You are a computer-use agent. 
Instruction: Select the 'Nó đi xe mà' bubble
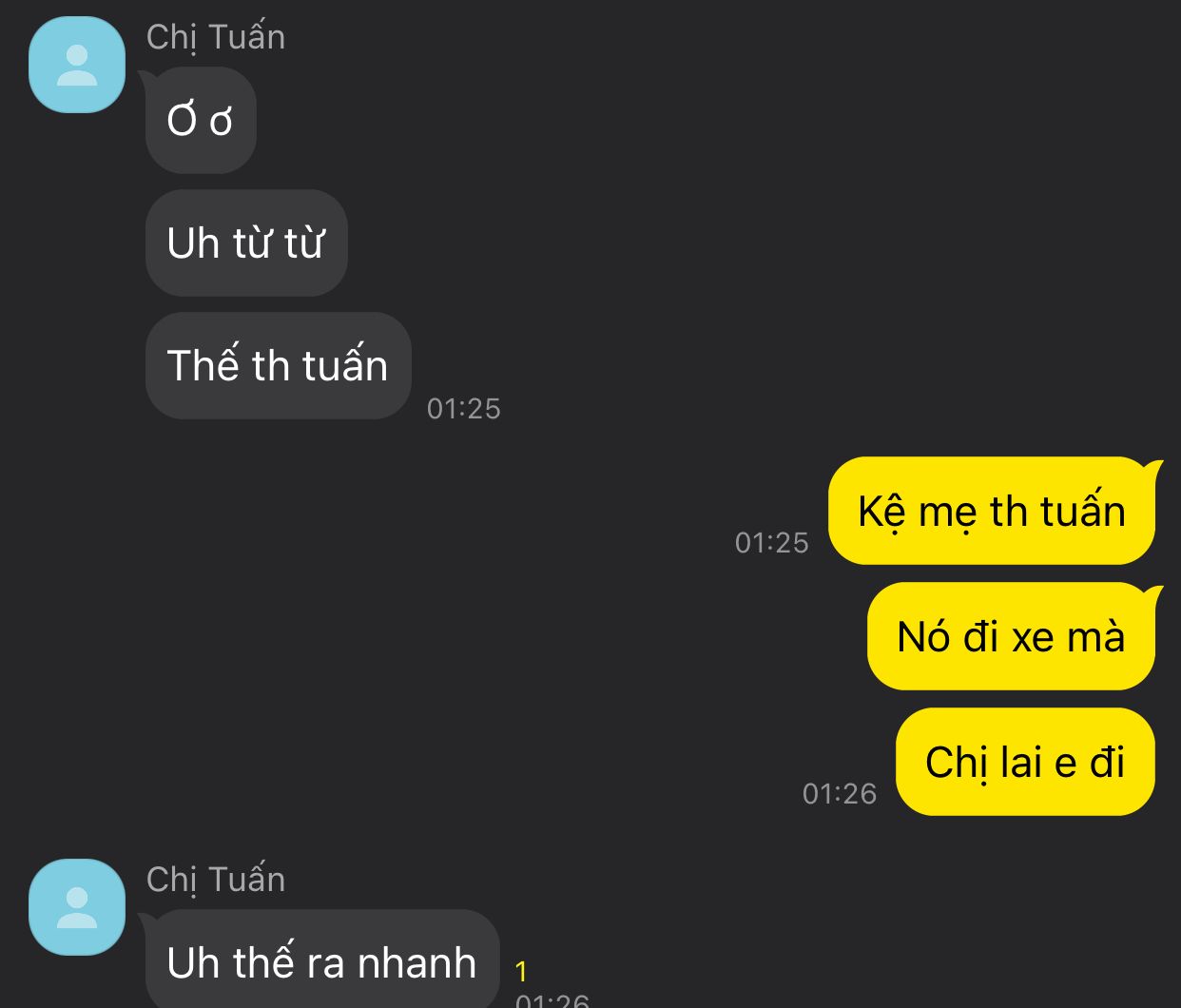(1011, 636)
